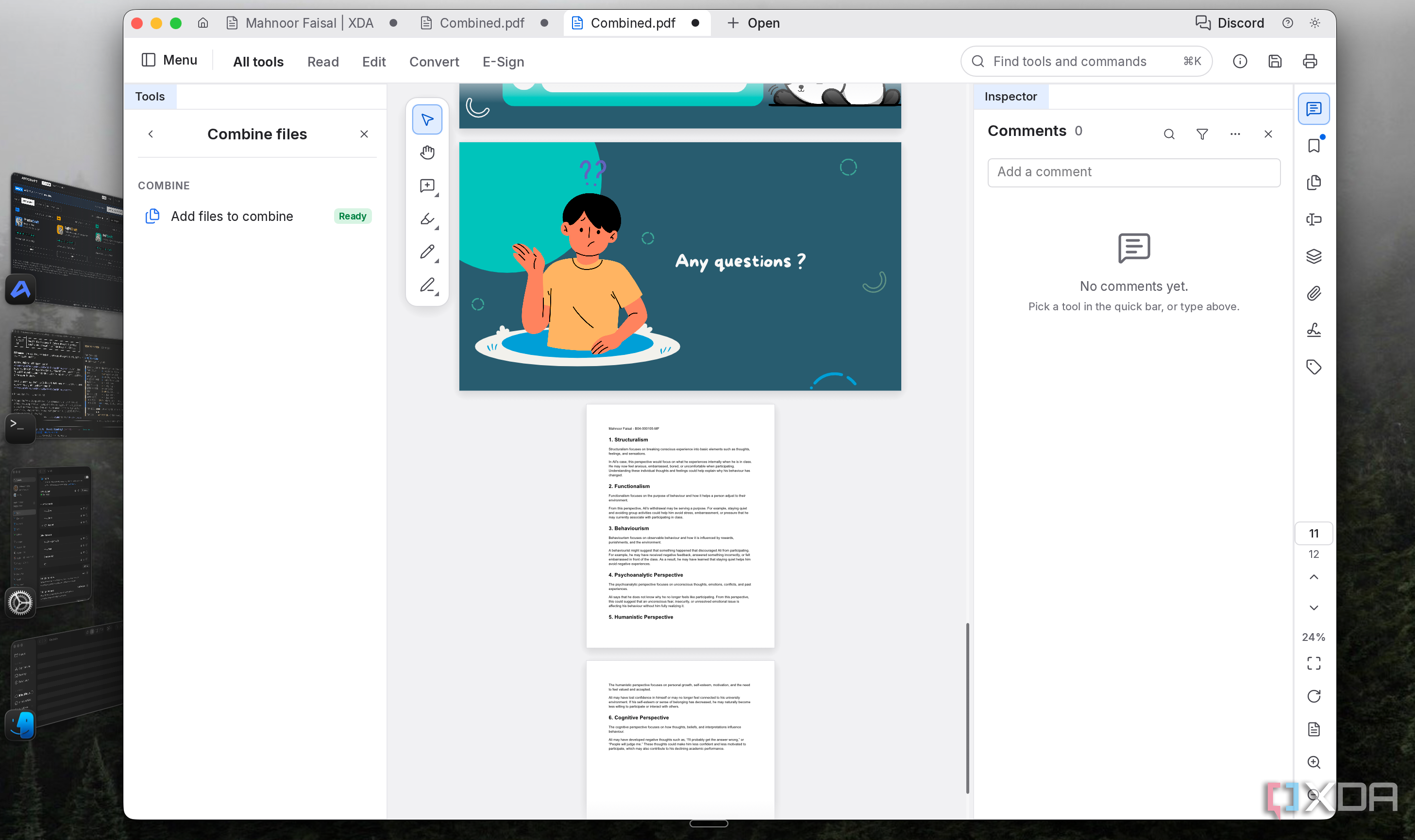Image resolution: width=1415 pixels, height=840 pixels.
Task: Close the Combine files panel
Action: (x=364, y=134)
